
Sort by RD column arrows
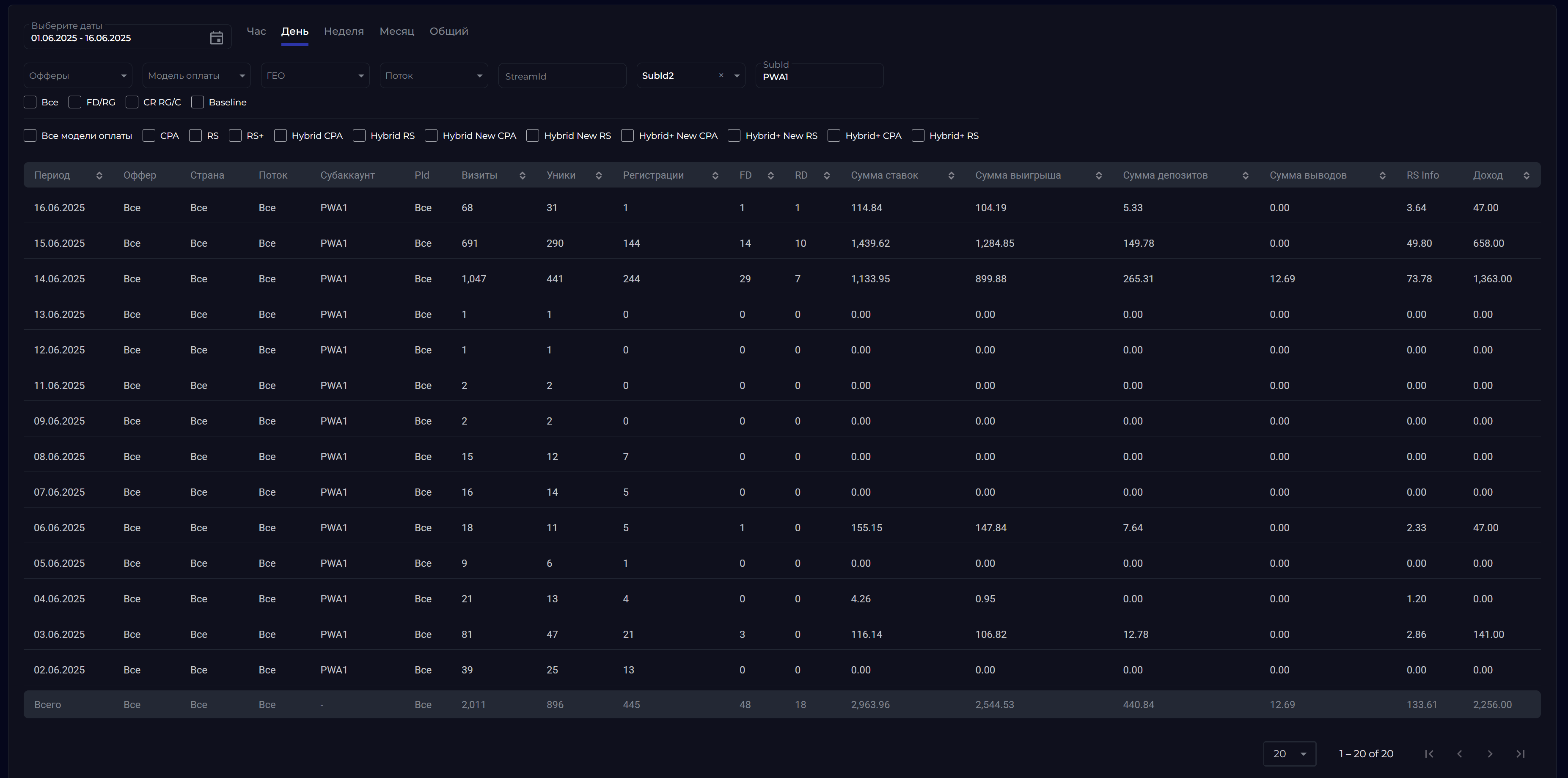[x=827, y=176]
